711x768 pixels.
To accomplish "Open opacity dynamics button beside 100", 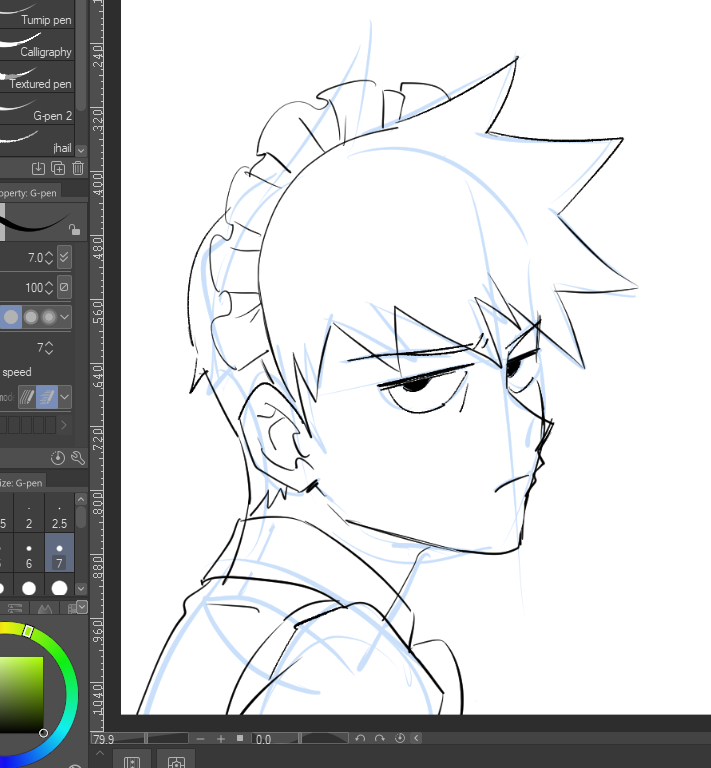I will coord(64,287).
